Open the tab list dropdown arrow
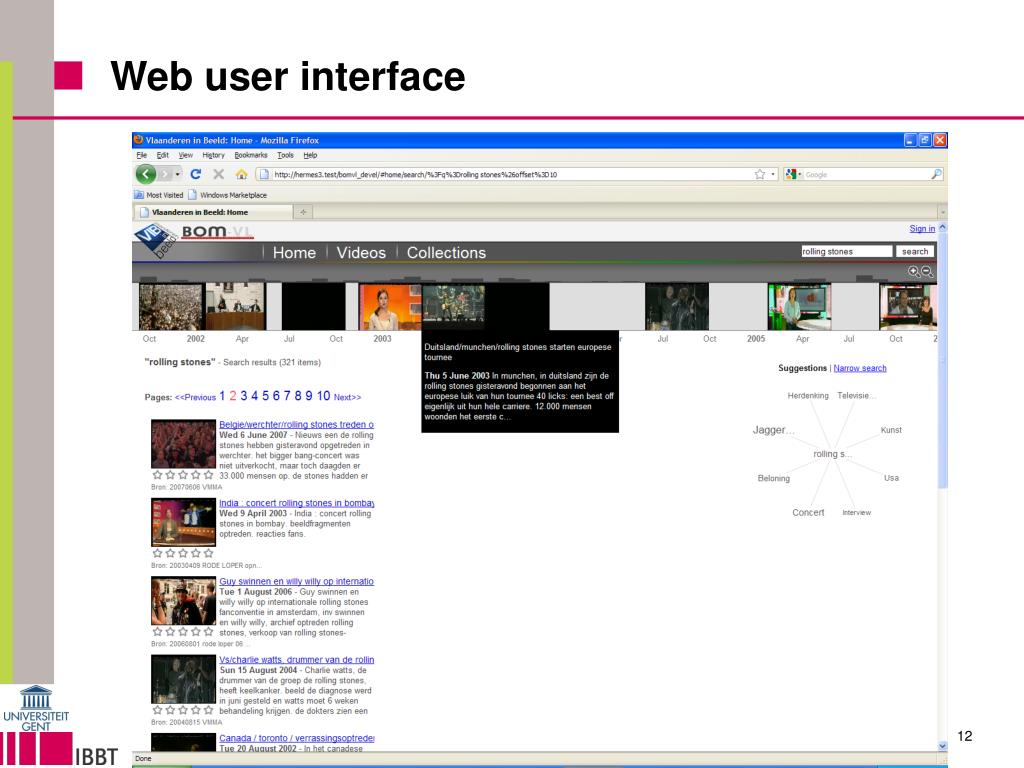1024x768 pixels. (x=942, y=212)
